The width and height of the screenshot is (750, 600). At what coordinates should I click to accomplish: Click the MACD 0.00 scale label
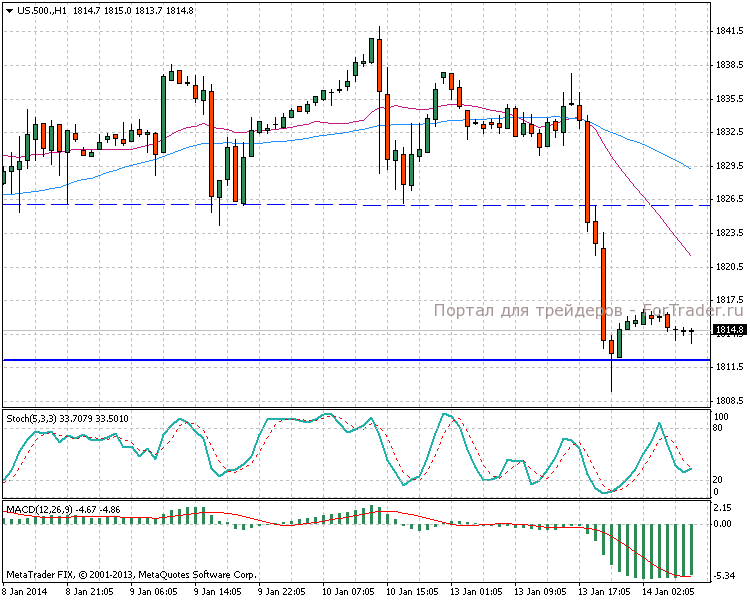tap(724, 523)
